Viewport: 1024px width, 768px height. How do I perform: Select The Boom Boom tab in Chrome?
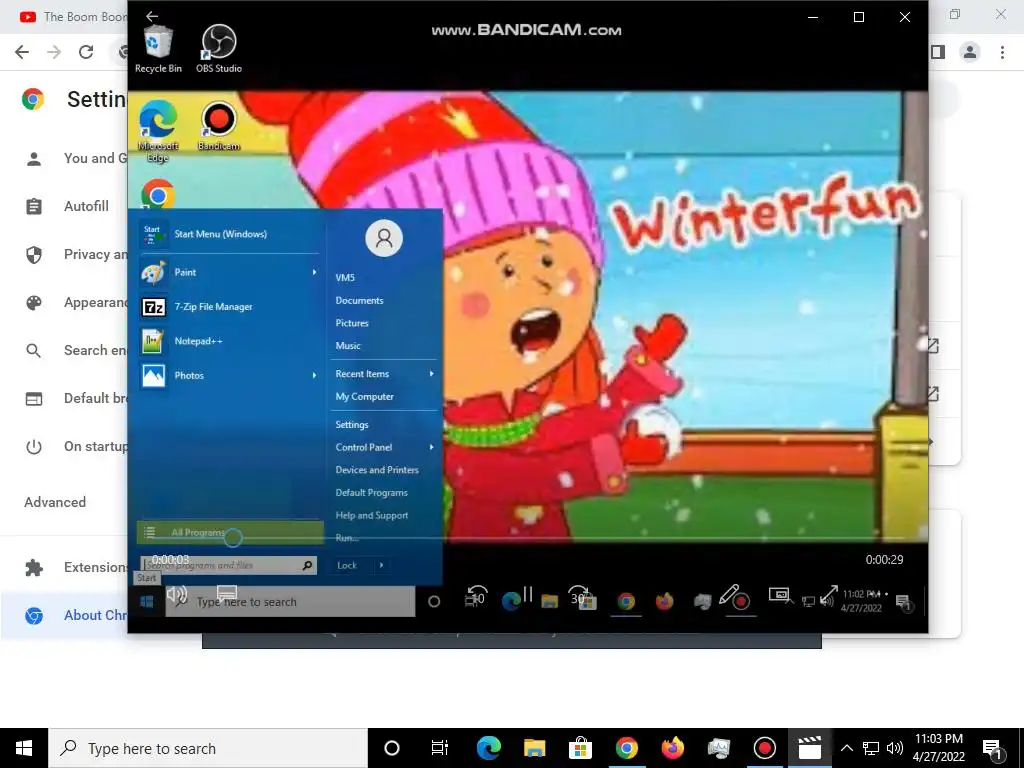72,17
